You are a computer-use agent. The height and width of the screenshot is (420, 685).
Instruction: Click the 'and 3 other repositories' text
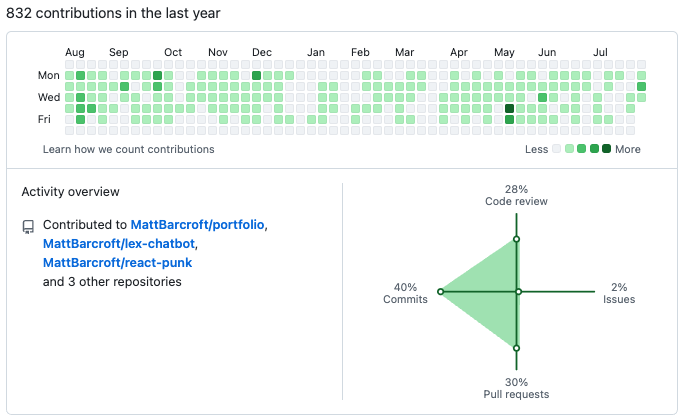tap(112, 282)
